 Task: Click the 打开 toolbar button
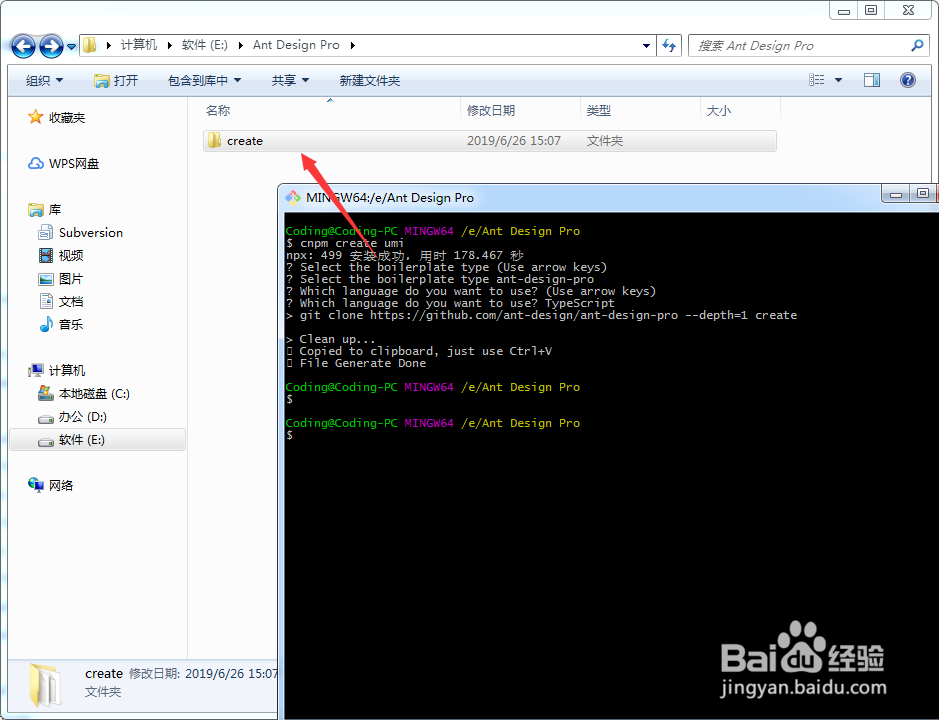click(116, 80)
